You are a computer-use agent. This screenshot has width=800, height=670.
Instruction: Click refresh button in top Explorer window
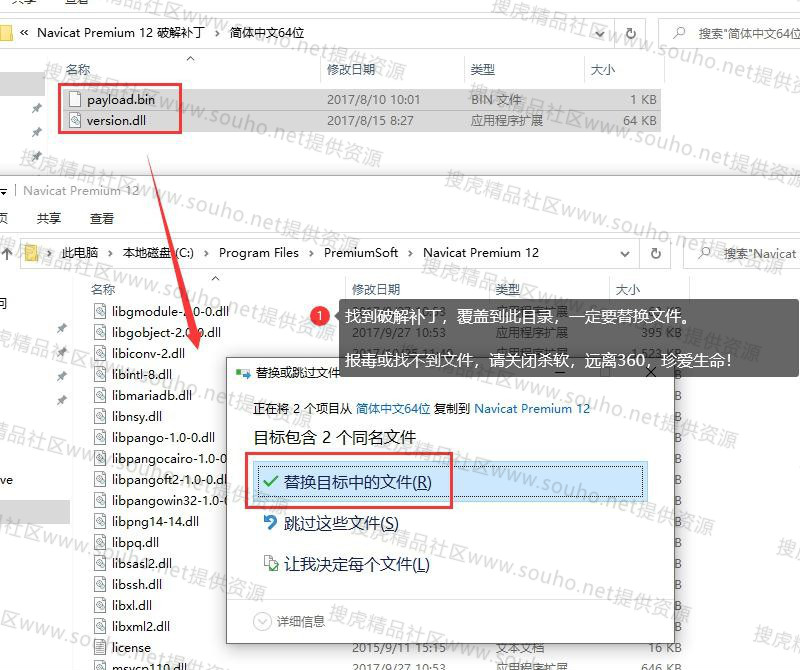point(631,34)
